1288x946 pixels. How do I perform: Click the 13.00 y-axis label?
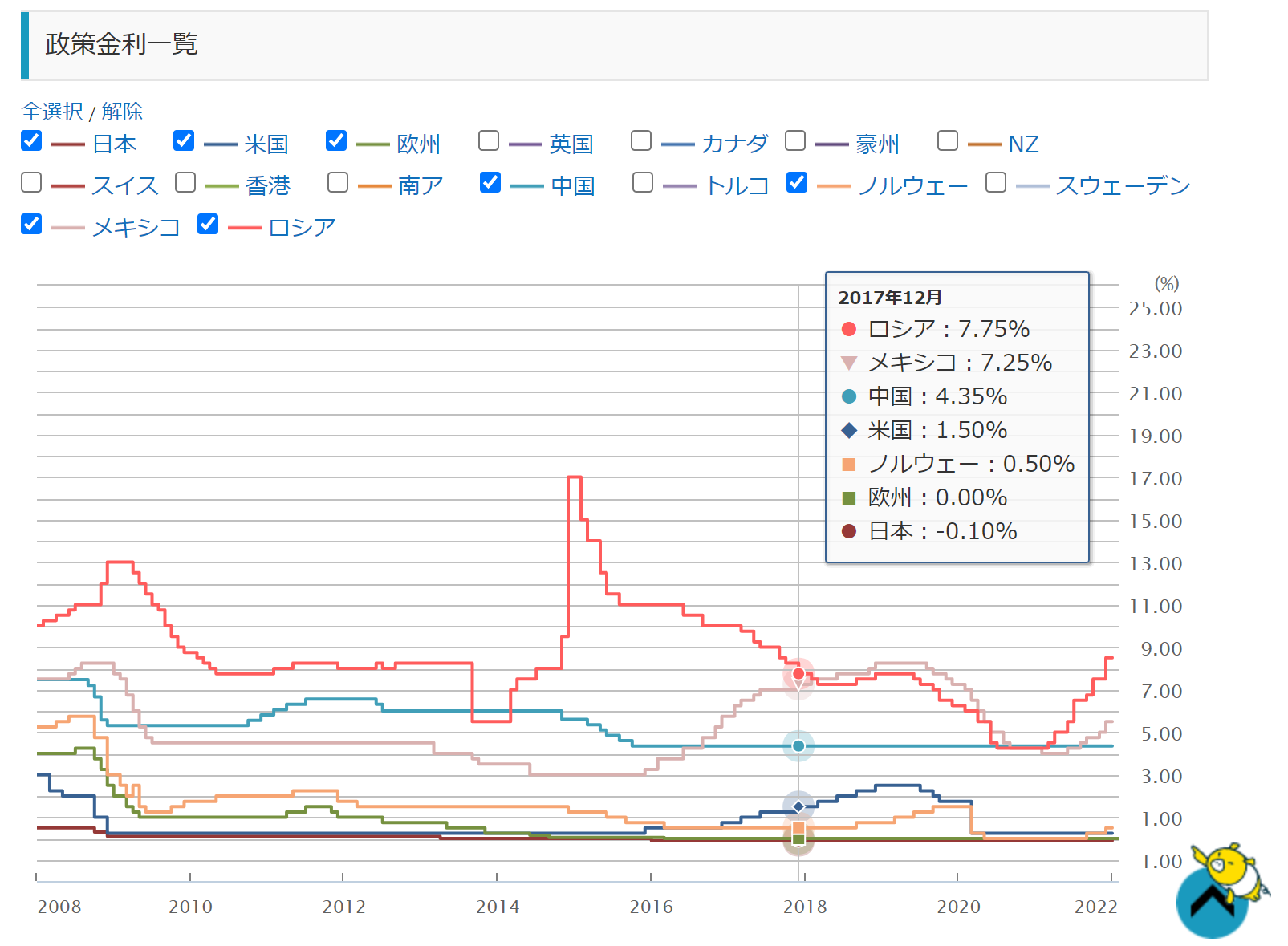pos(1156,563)
